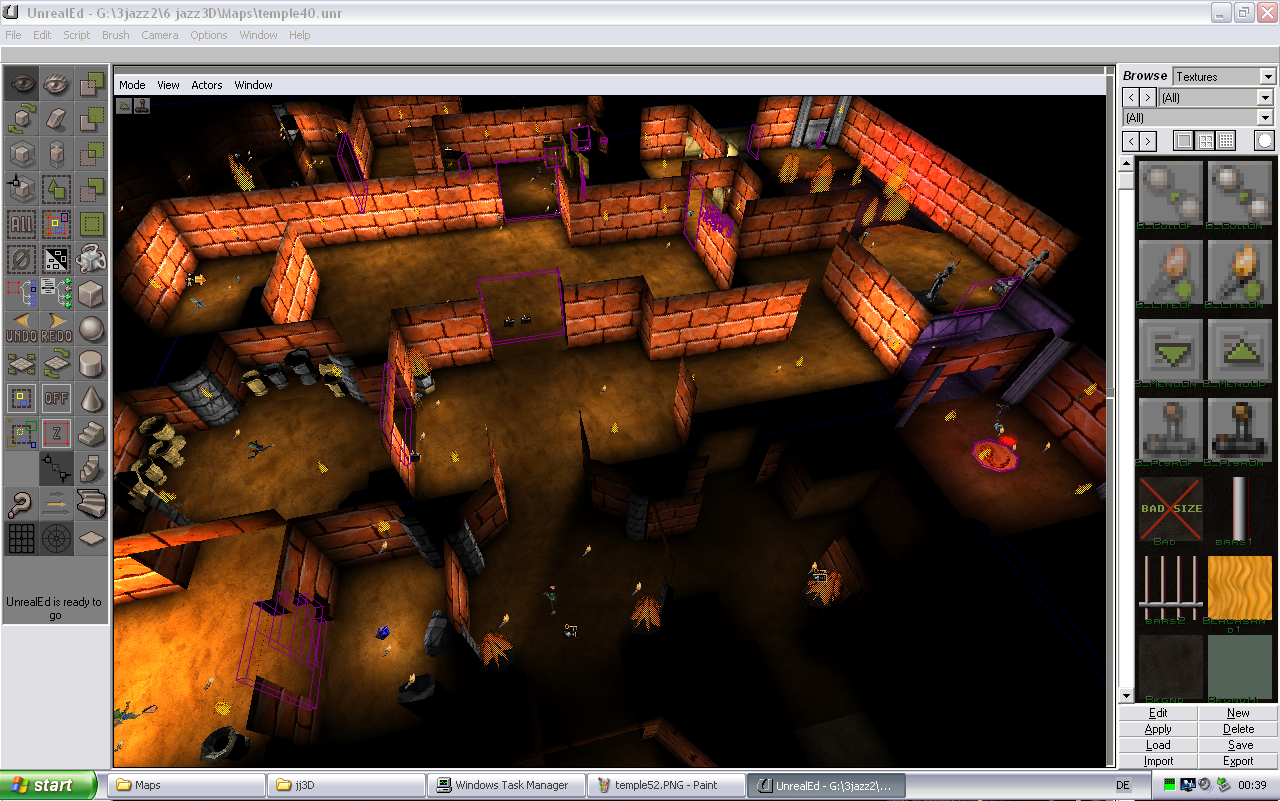The image size is (1280, 801).
Task: Select the cone brush builder
Action: coord(92,399)
